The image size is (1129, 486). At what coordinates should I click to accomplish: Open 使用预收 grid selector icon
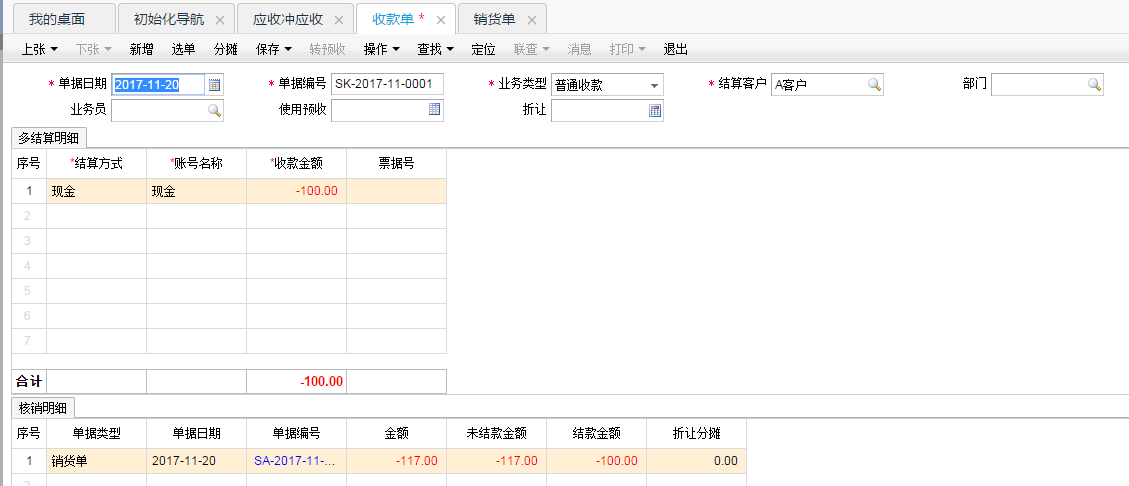pos(434,109)
